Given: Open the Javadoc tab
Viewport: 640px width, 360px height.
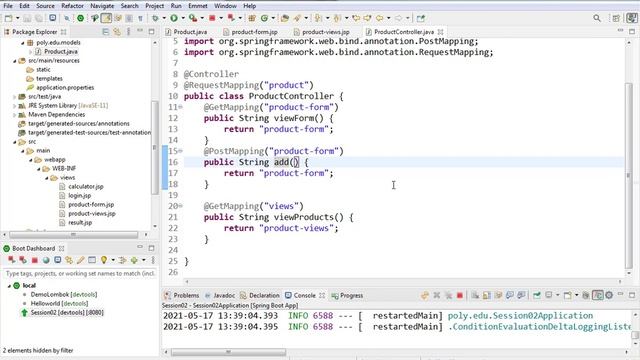Looking at the screenshot, I should click(220, 295).
